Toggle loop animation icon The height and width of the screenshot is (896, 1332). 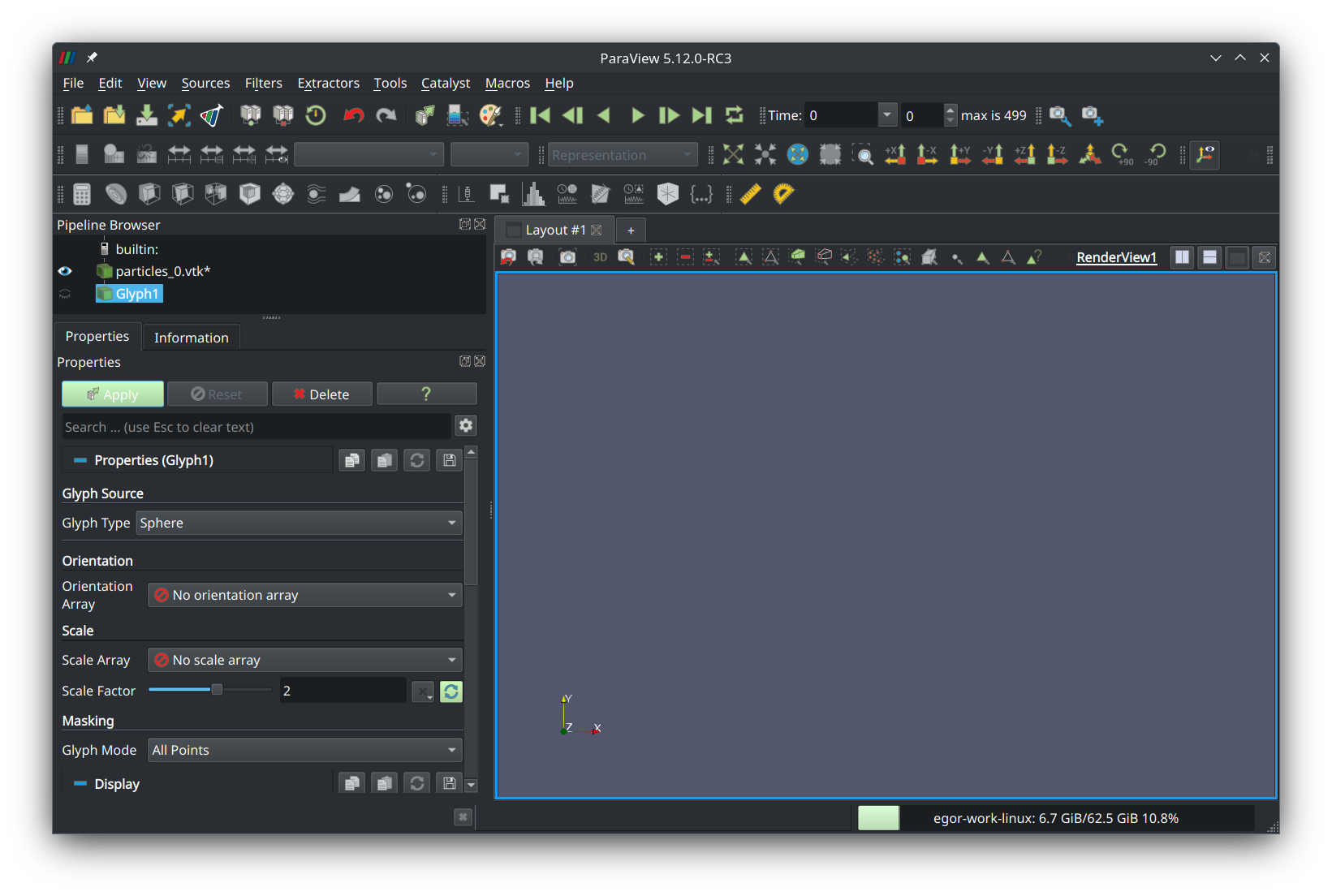coord(734,115)
